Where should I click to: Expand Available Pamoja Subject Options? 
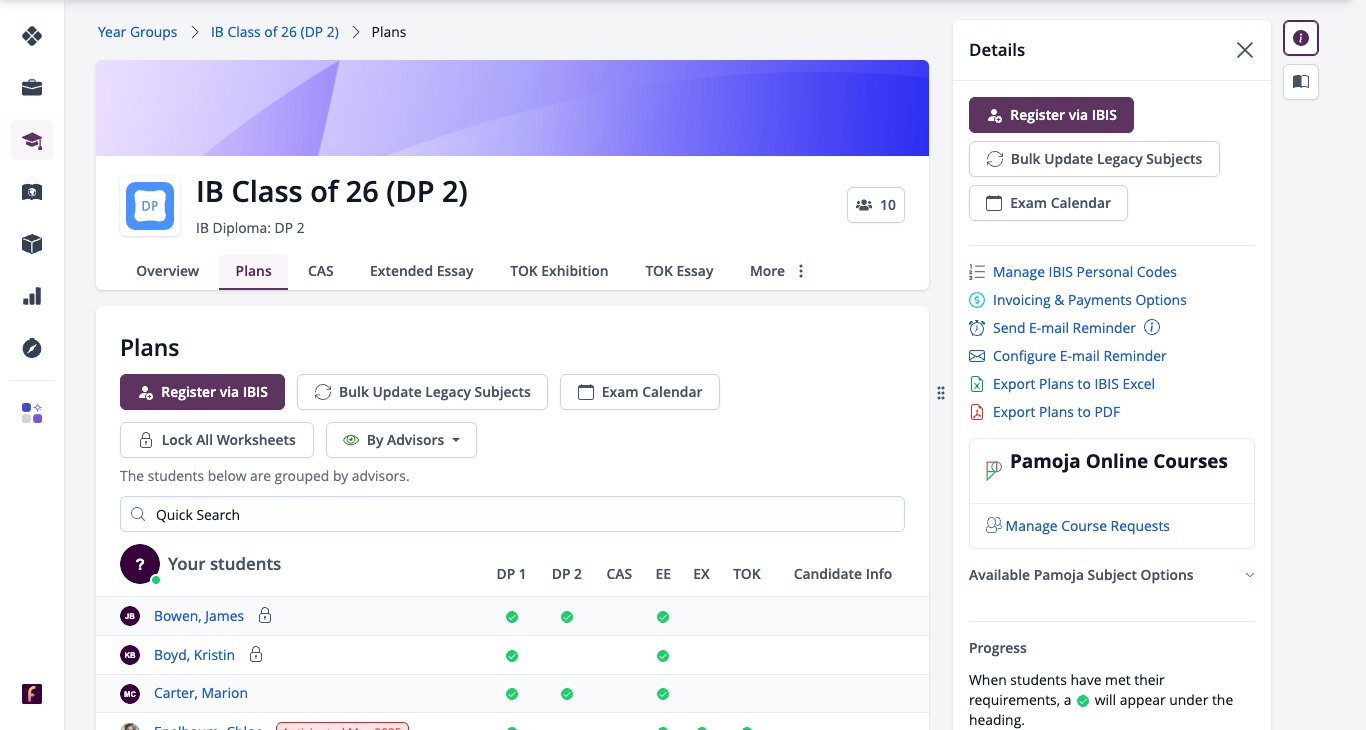(1111, 575)
